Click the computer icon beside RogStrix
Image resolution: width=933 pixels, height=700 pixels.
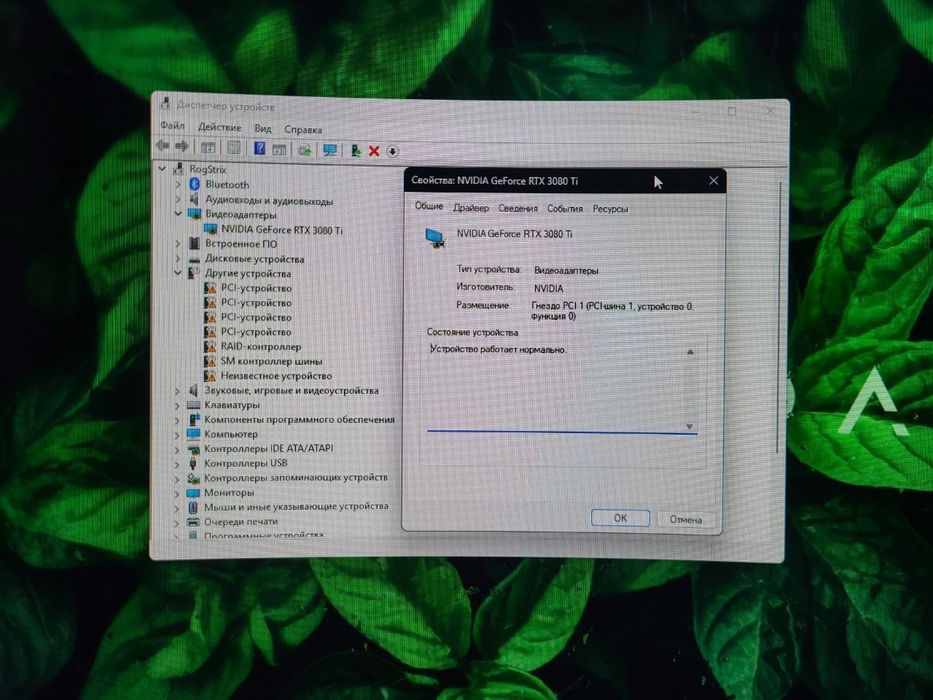178,169
